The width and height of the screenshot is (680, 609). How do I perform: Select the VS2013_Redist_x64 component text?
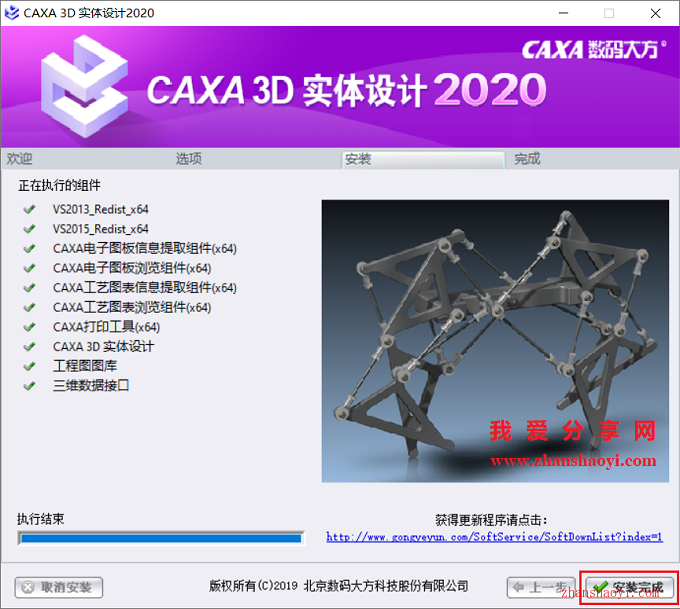[x=101, y=210]
